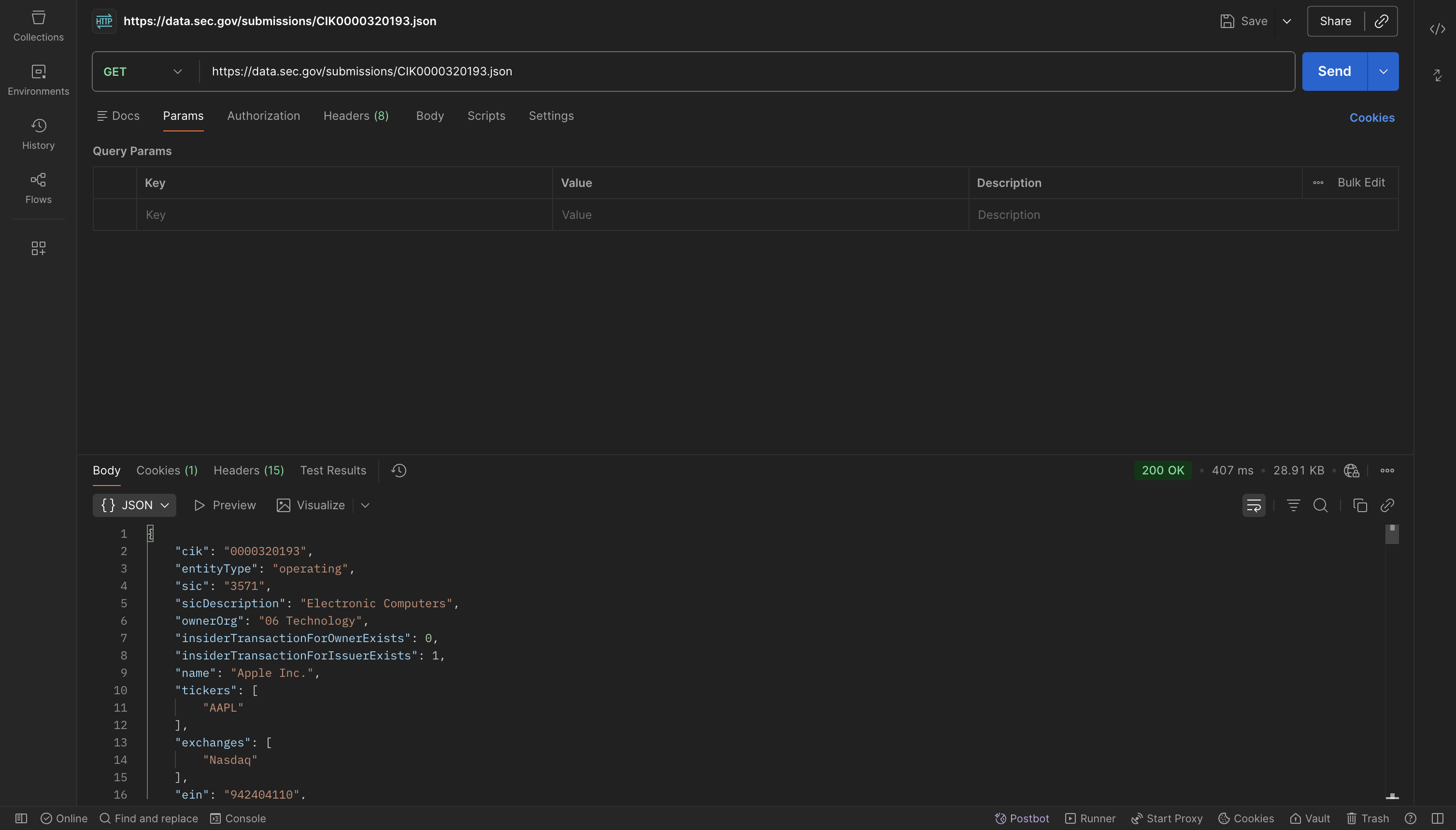
Task: Search within the response body
Action: point(1320,505)
